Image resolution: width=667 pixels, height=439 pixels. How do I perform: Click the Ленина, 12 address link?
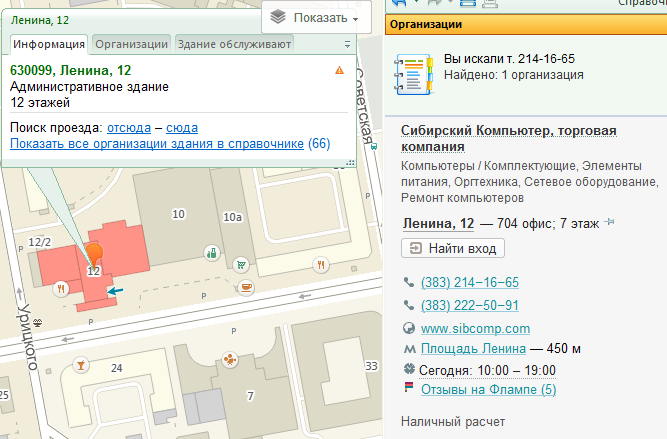(x=439, y=223)
